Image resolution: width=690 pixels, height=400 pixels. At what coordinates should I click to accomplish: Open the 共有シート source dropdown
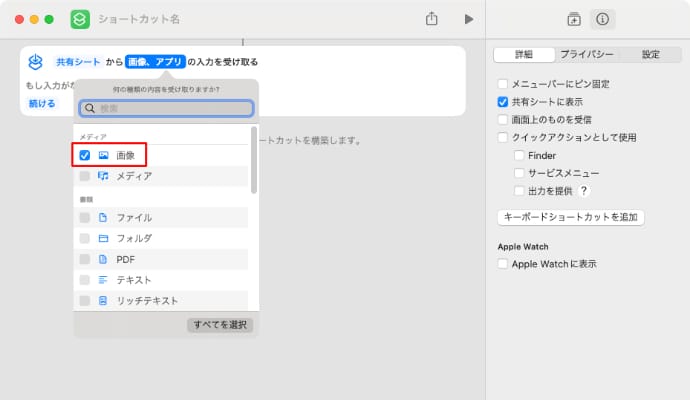(78, 62)
